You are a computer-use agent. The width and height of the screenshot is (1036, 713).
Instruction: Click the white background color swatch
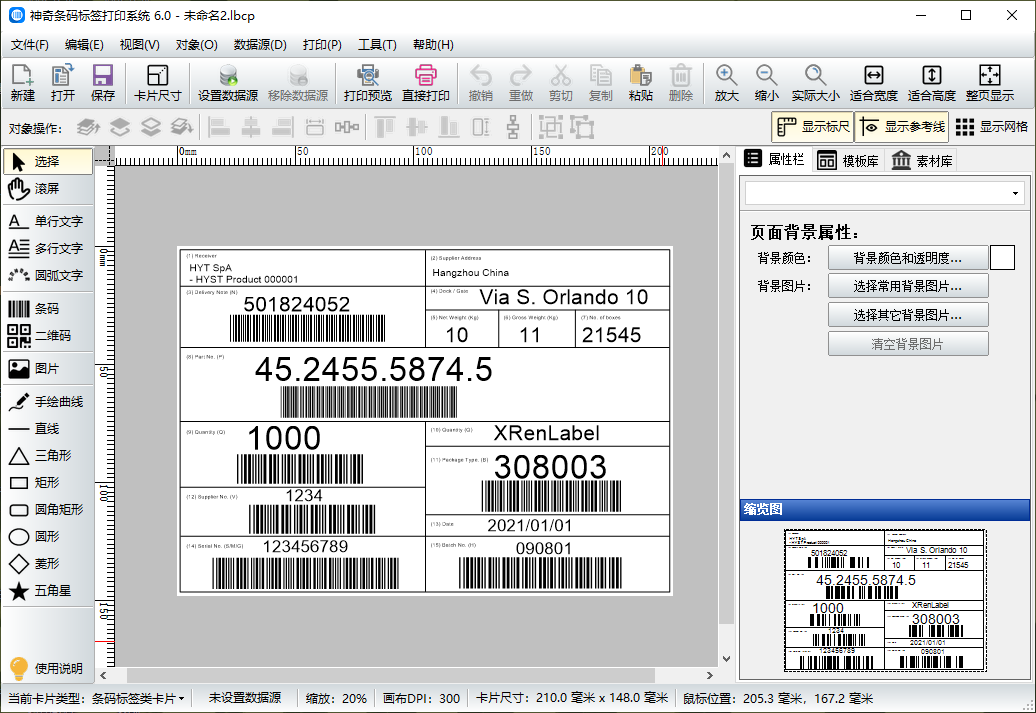[1002, 258]
